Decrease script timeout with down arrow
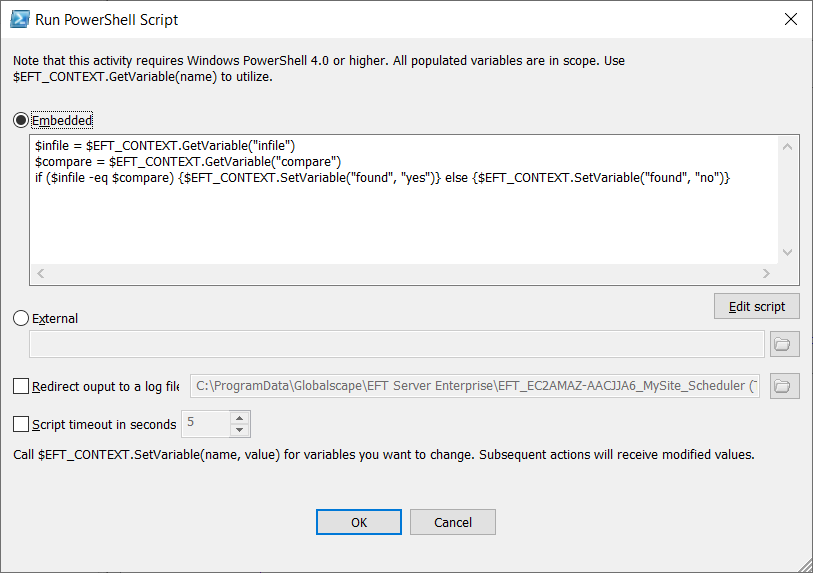This screenshot has height=573, width=813. coord(239,431)
